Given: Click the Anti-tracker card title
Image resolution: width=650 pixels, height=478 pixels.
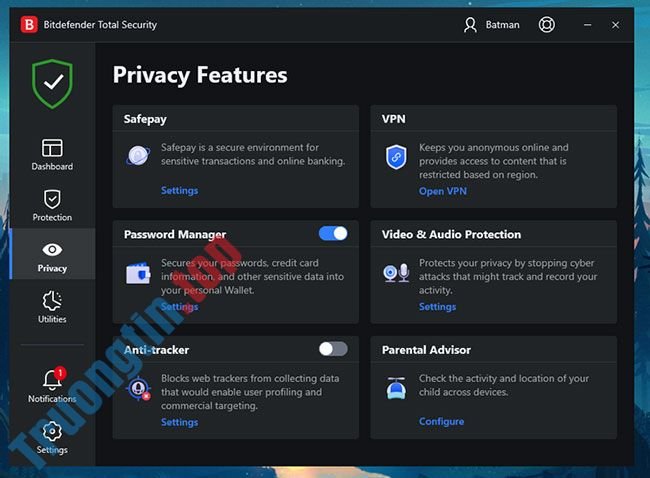Looking at the screenshot, I should 156,350.
